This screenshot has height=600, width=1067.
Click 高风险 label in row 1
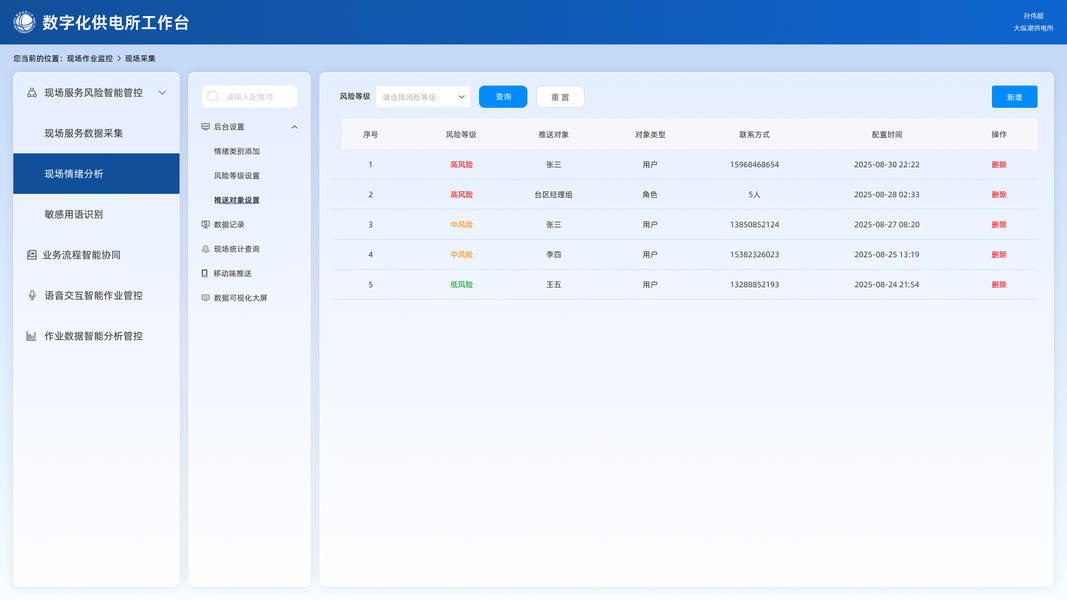pos(461,165)
